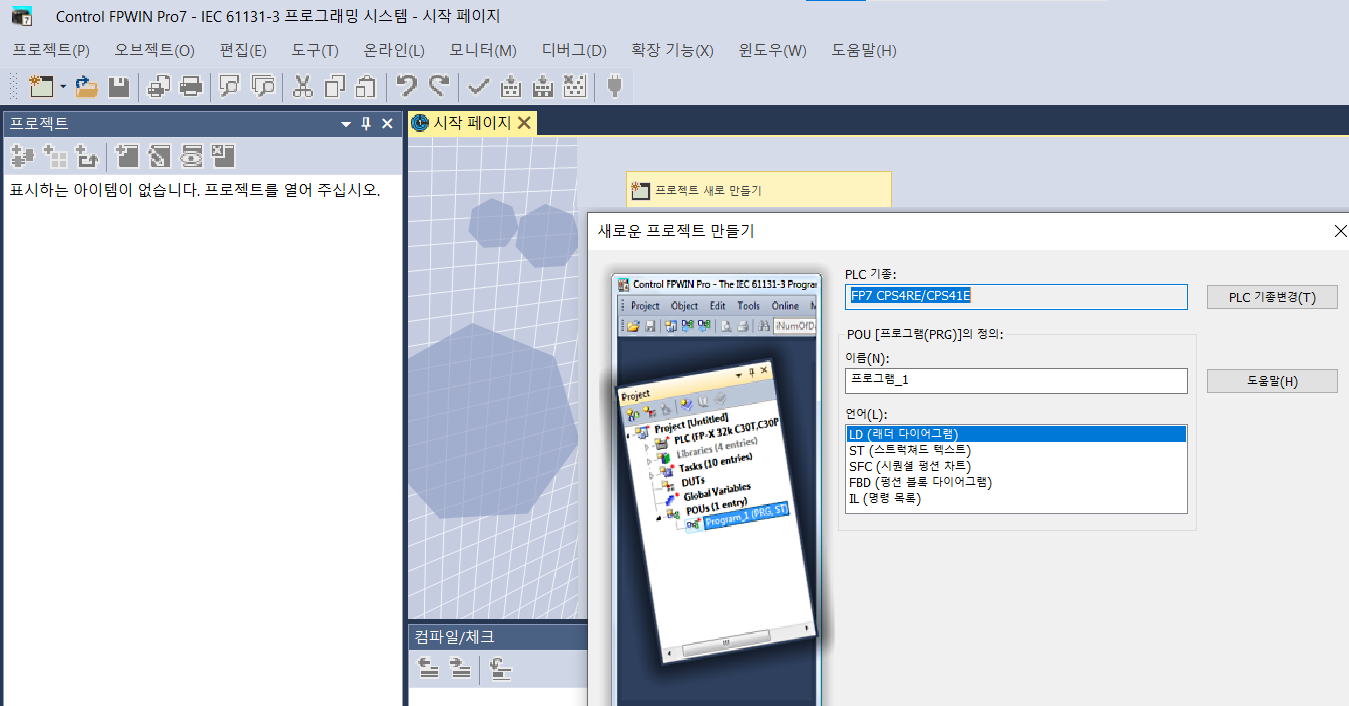The image size is (1349, 706).
Task: Click the Print icon in toolbar
Action: (191, 87)
